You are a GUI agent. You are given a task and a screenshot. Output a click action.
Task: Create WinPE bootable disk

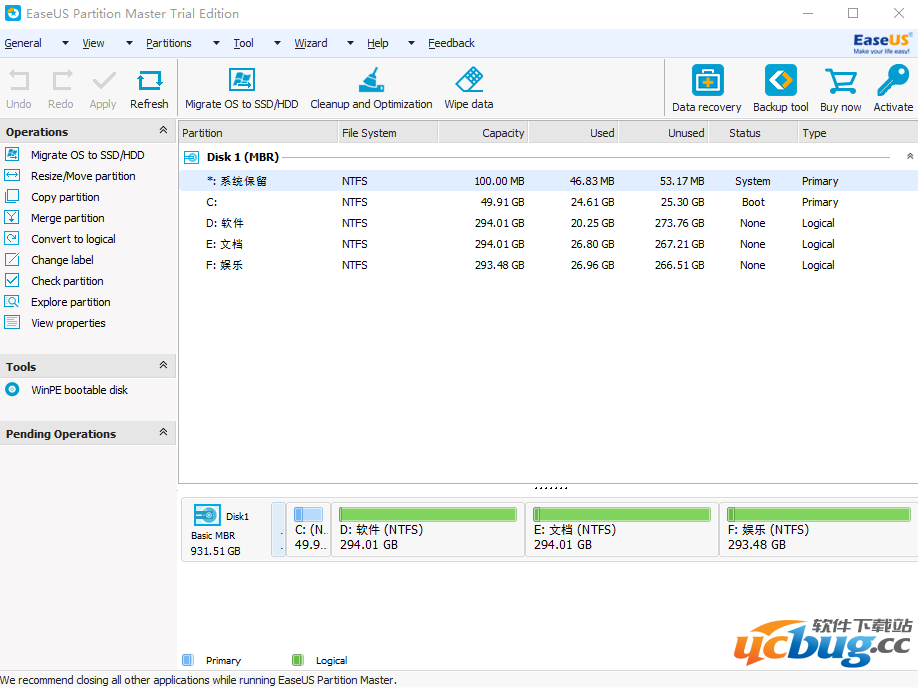click(x=79, y=390)
